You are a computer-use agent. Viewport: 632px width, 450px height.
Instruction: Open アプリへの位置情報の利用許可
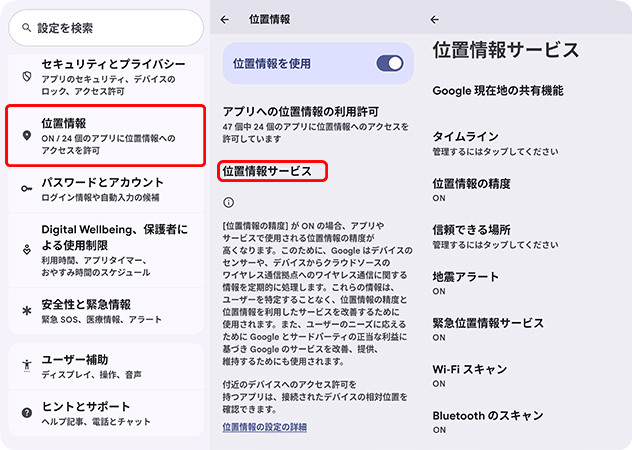(318, 124)
